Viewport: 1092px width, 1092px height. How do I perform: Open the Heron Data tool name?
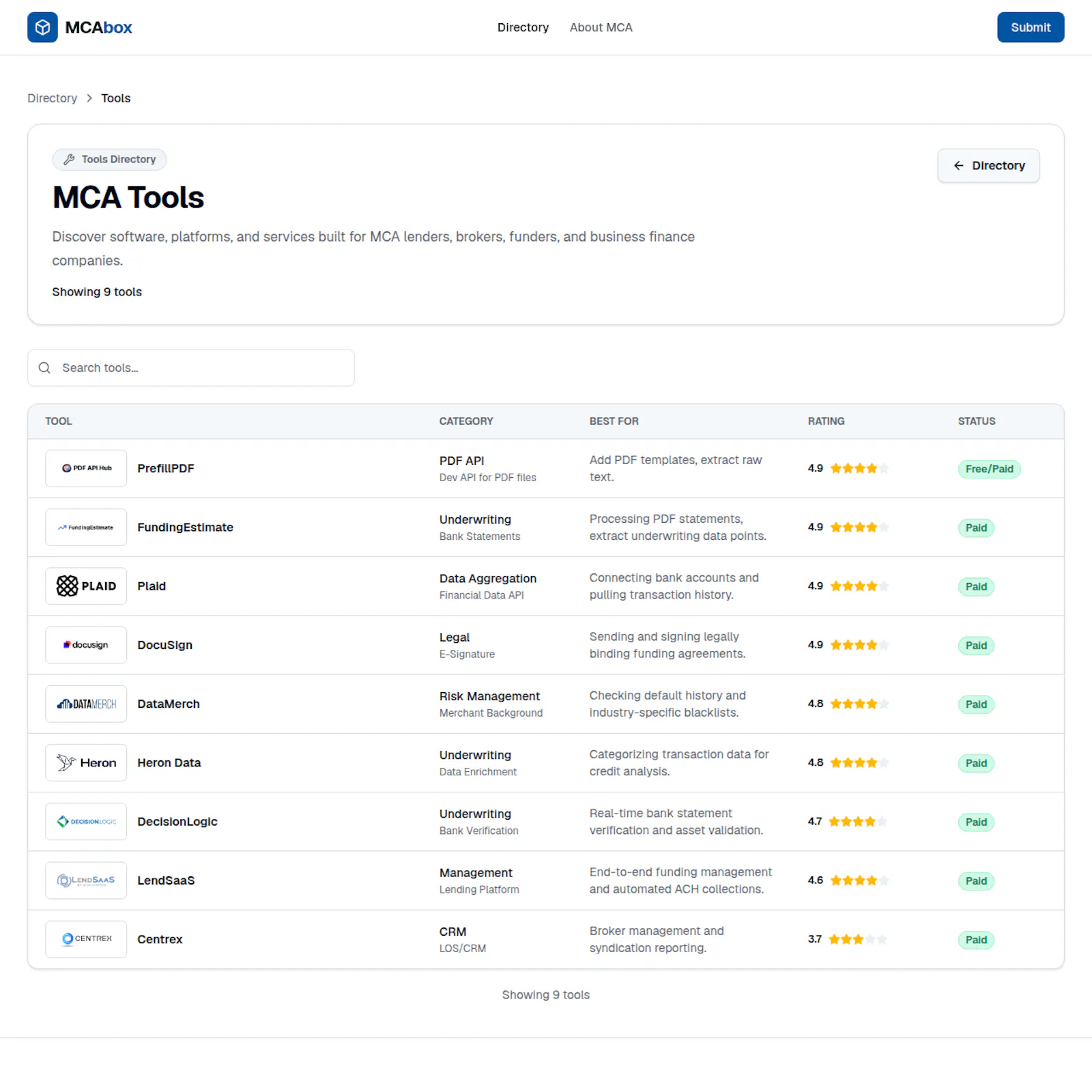(169, 762)
